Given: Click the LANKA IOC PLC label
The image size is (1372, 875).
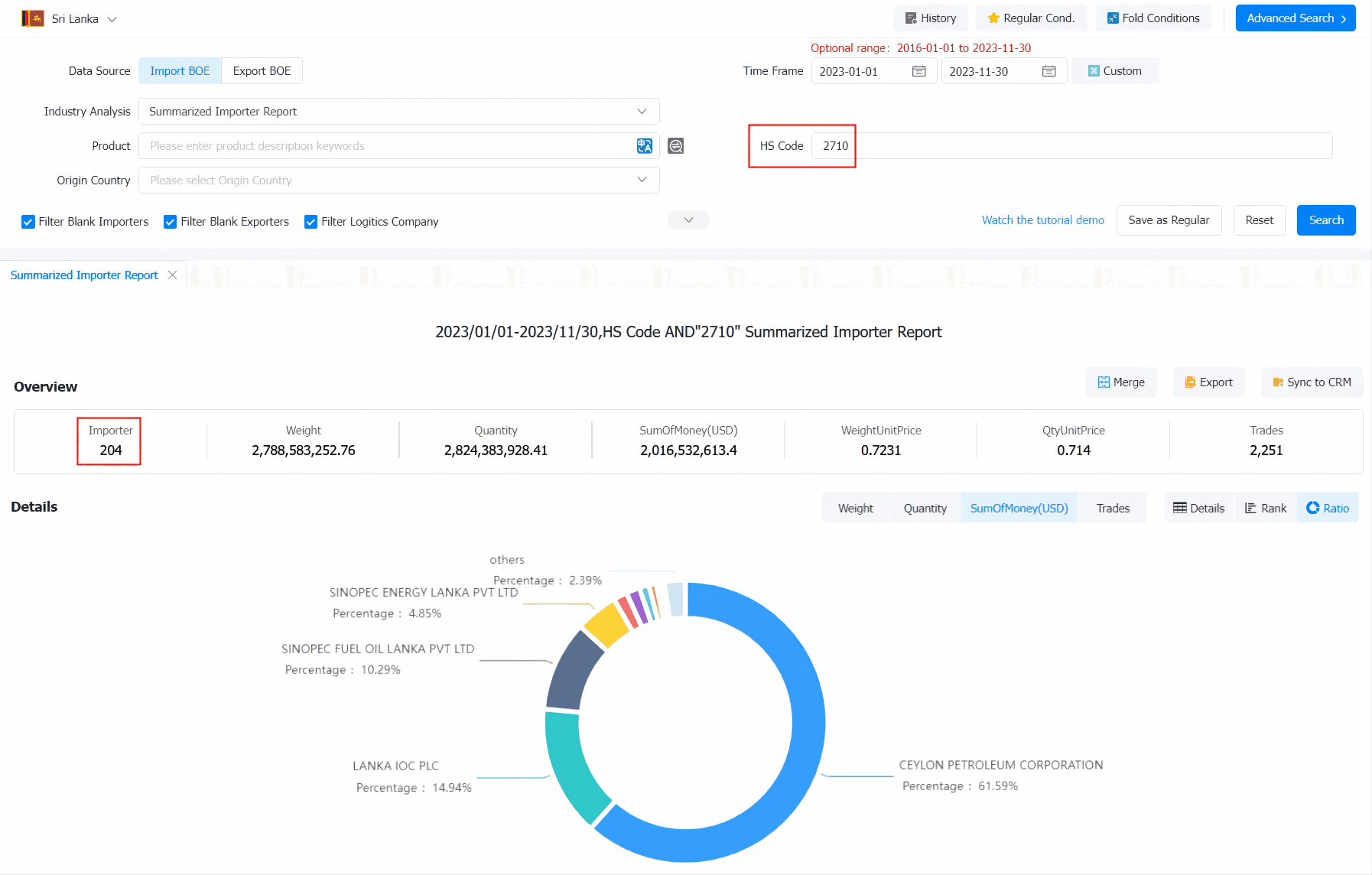Looking at the screenshot, I should click(395, 766).
